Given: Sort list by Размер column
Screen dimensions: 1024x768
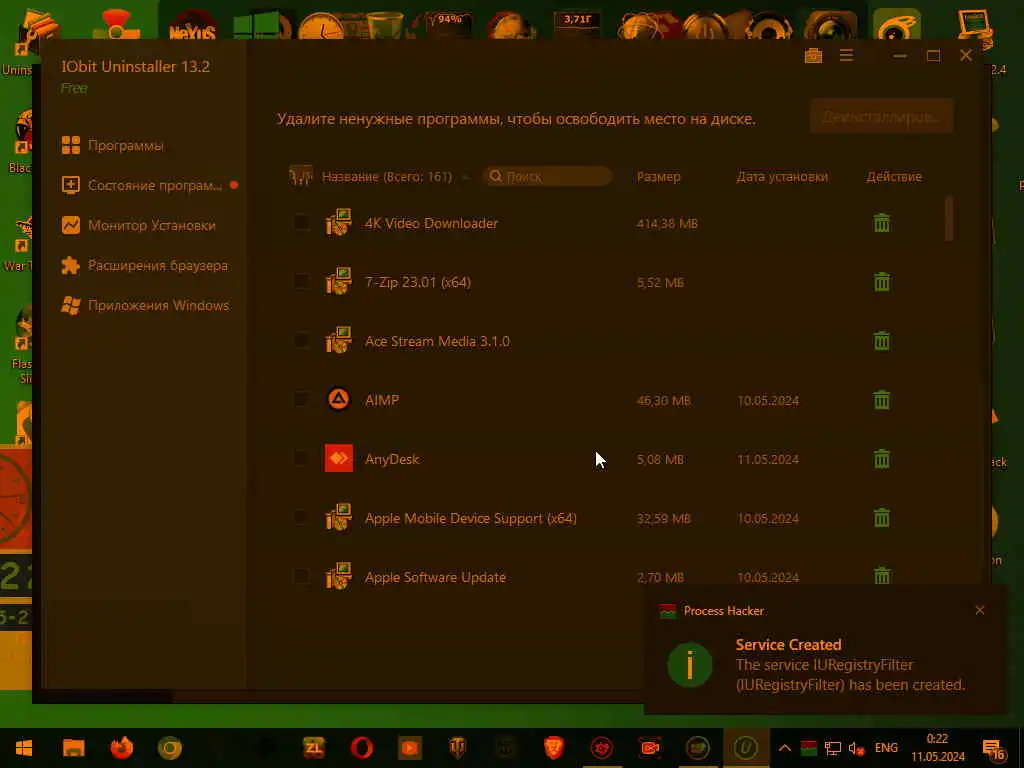Looking at the screenshot, I should 658,176.
